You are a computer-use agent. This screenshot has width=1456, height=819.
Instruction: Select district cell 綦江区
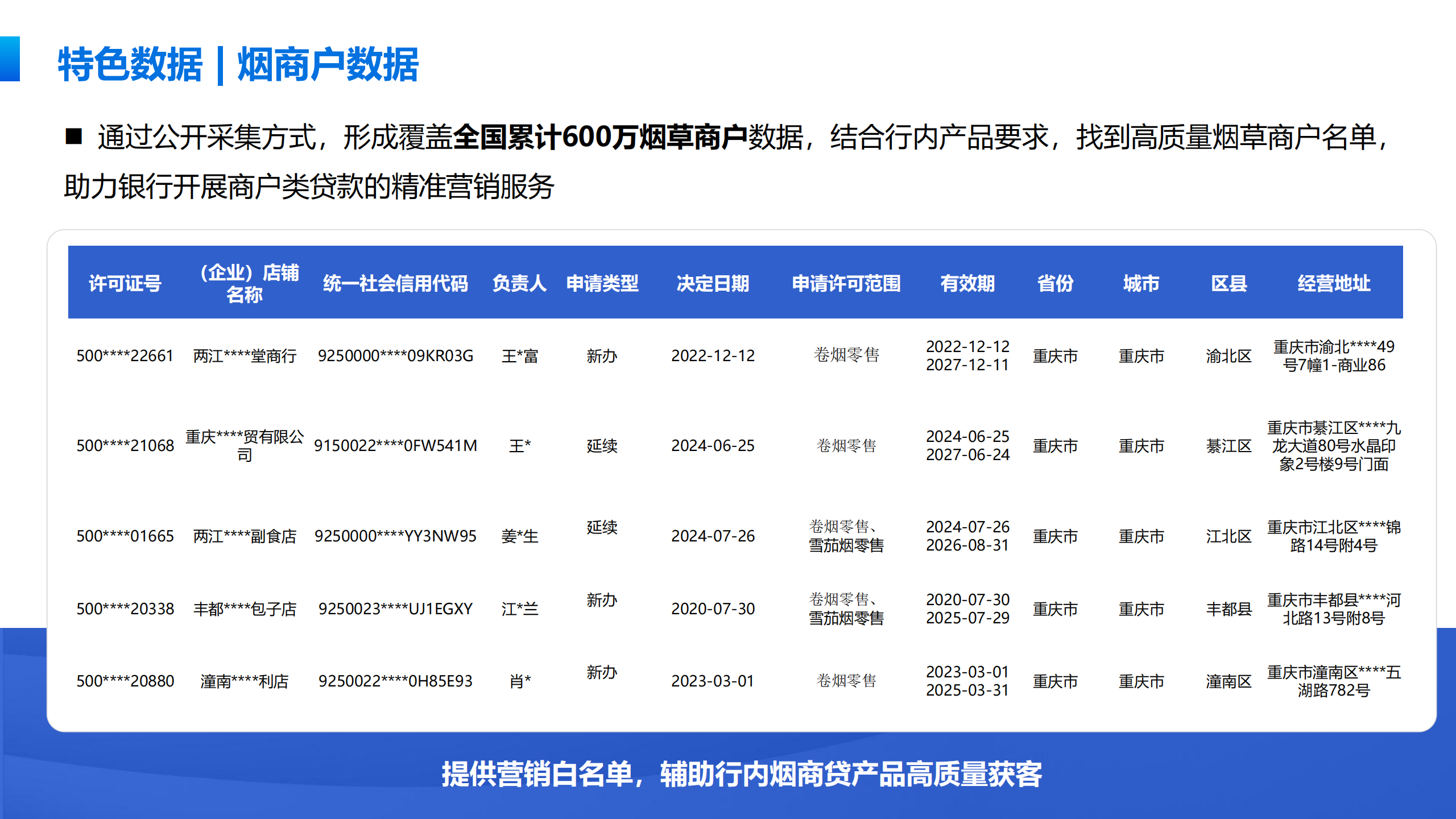point(1228,445)
